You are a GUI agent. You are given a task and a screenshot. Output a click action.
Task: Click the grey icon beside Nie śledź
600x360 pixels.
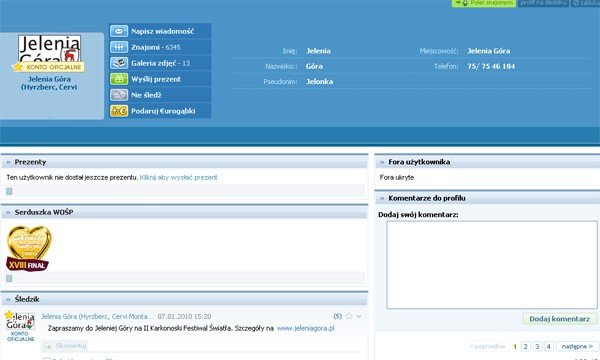click(x=119, y=95)
